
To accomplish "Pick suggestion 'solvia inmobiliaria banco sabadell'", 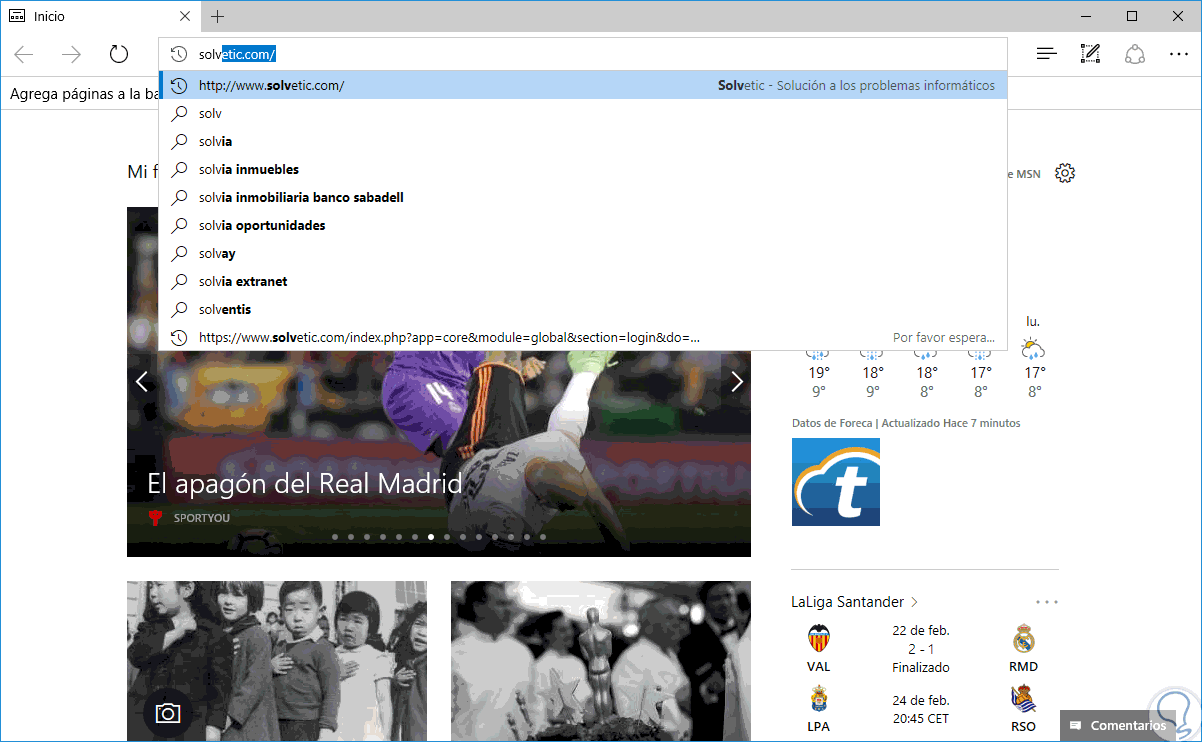I will (x=583, y=198).
